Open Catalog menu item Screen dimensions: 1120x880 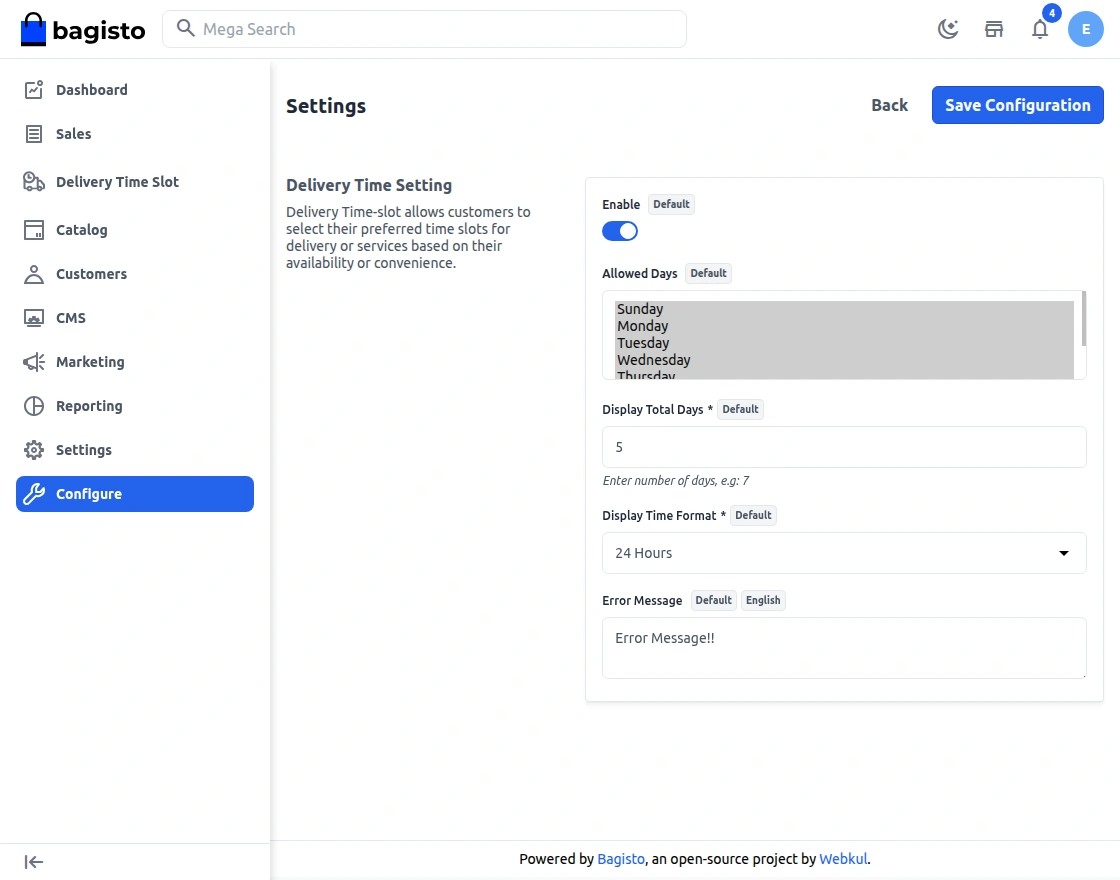(81, 230)
